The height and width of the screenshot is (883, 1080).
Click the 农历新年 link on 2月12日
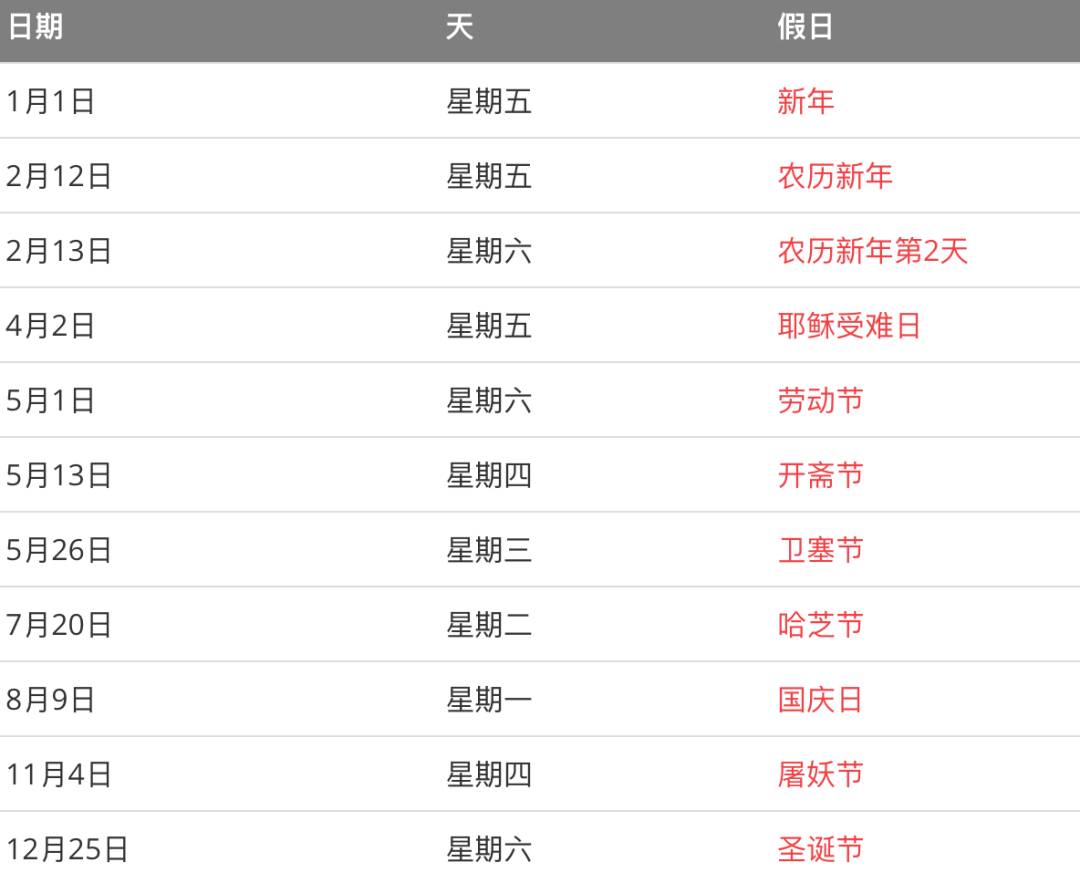(x=834, y=176)
